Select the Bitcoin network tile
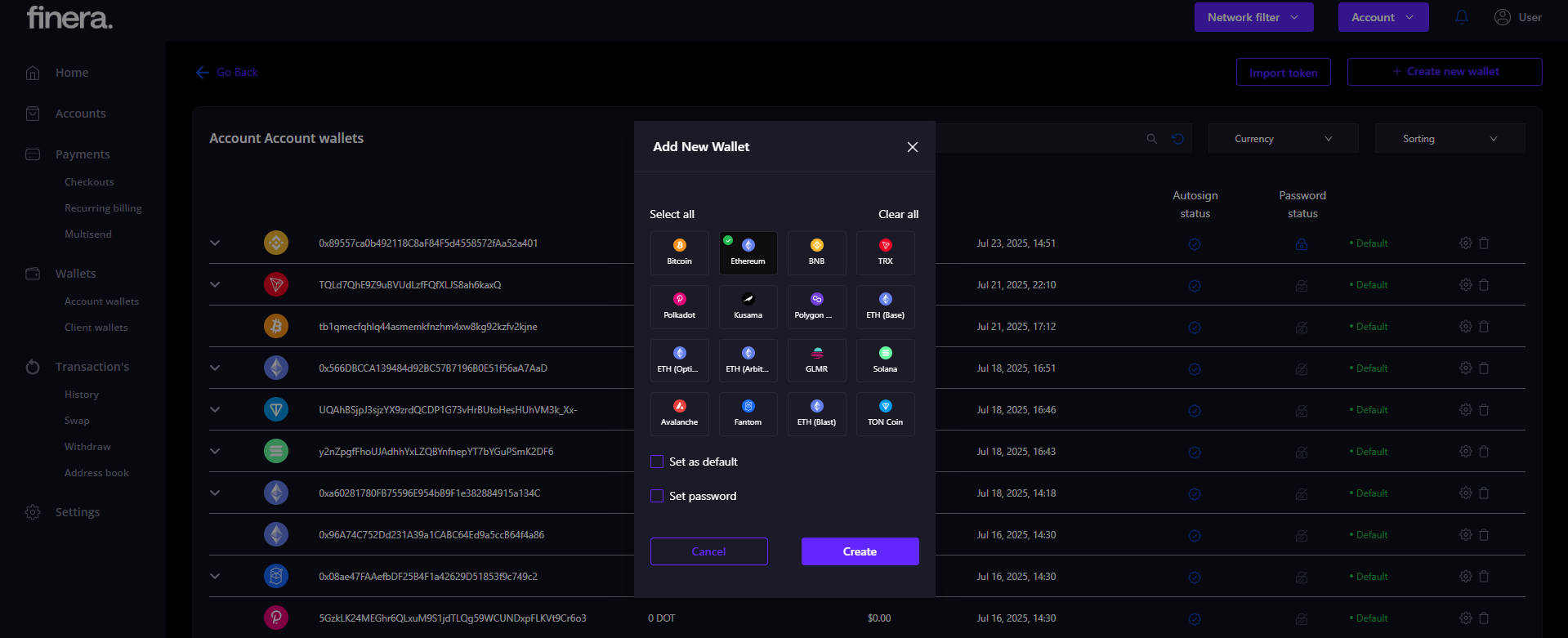 click(679, 252)
